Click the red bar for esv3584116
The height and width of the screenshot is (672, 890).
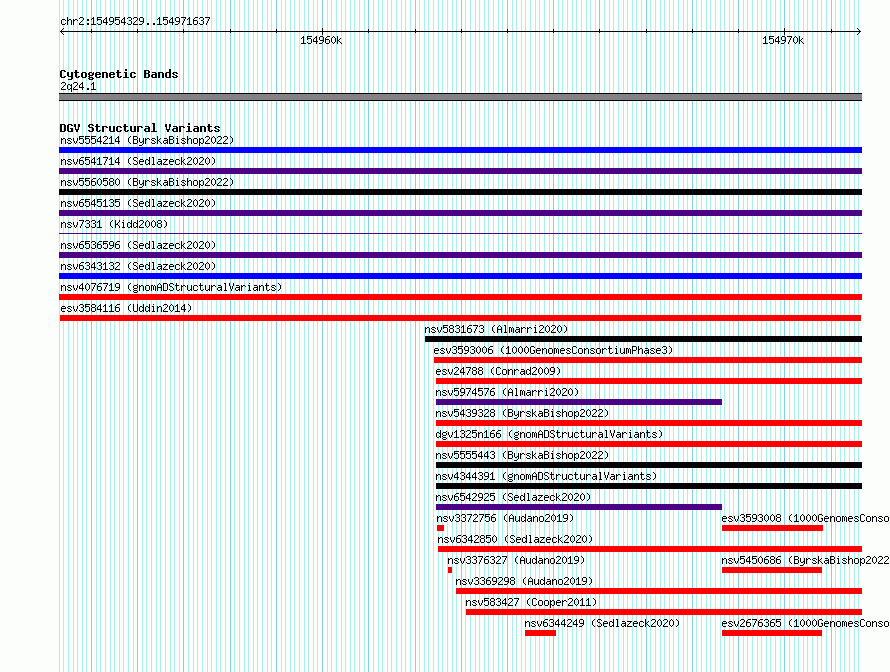tap(460, 318)
